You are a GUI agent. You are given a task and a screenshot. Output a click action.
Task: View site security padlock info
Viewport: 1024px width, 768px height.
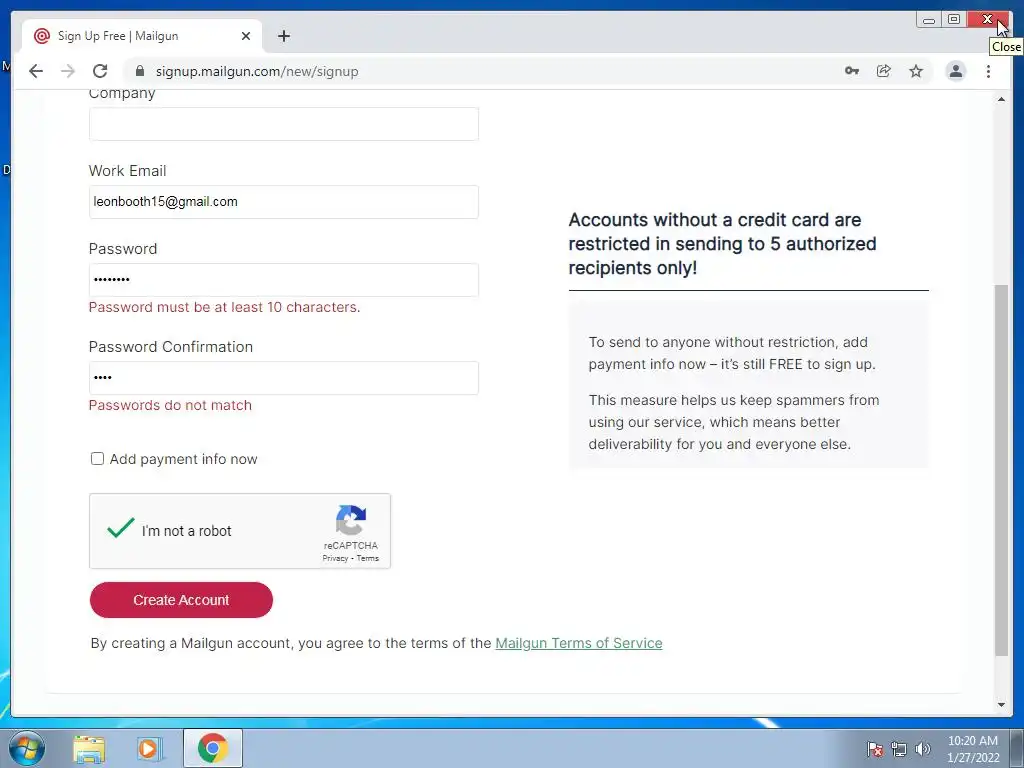(x=140, y=71)
